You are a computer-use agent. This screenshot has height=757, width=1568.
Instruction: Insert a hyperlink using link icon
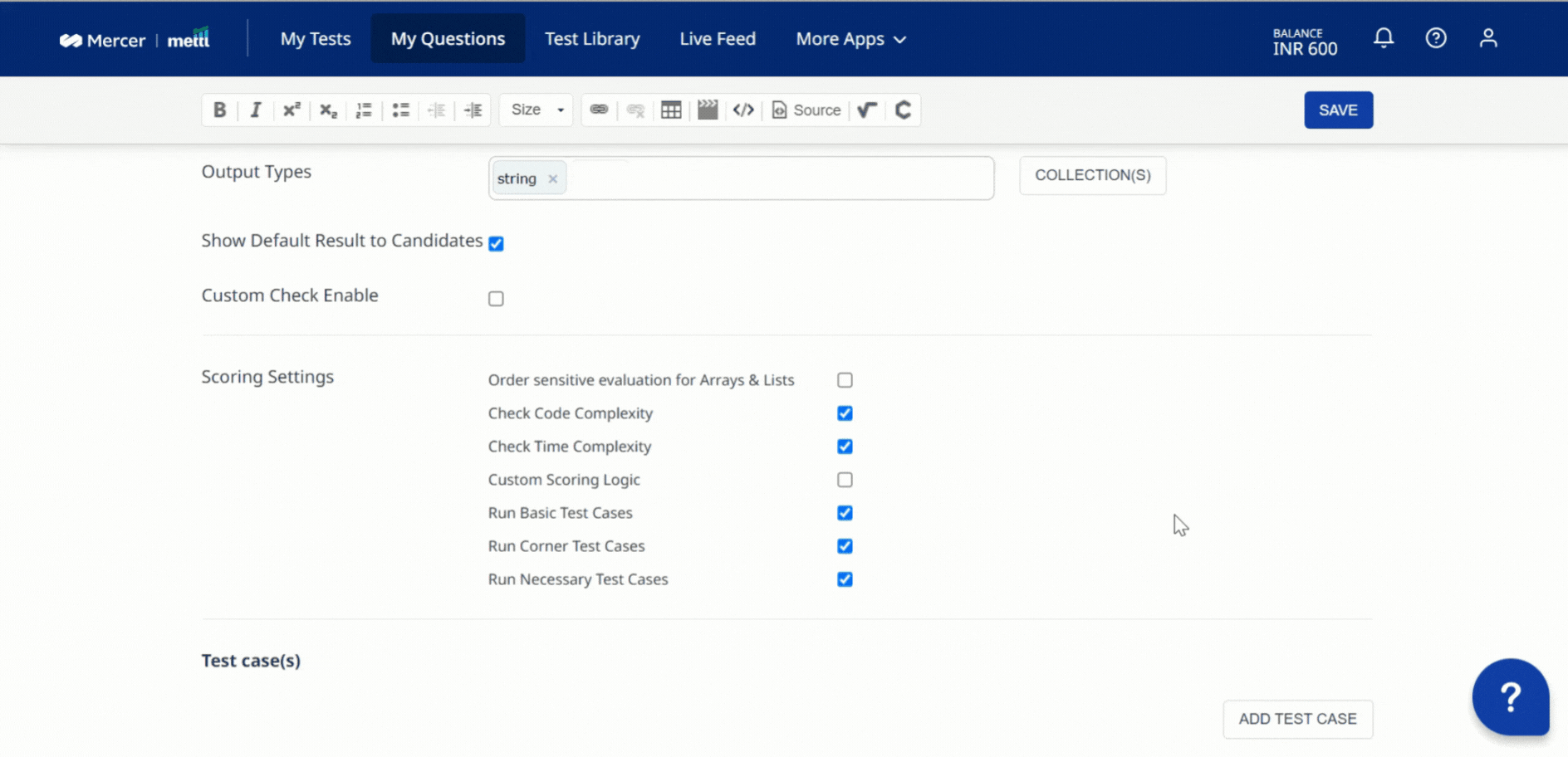coord(599,110)
